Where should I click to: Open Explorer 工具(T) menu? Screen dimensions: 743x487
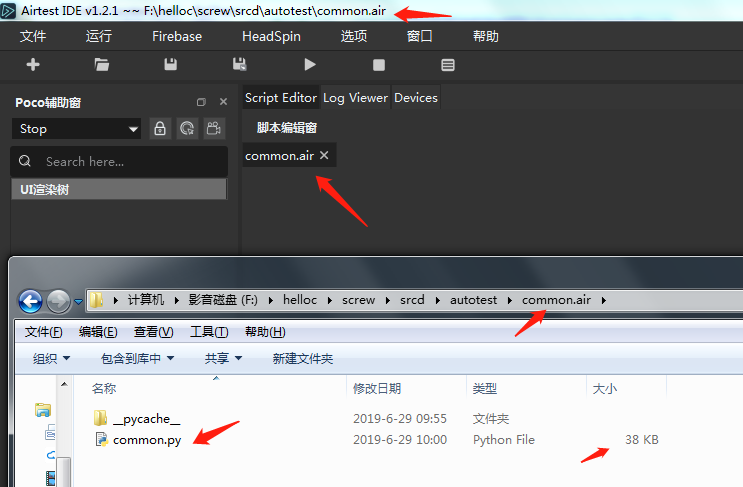(209, 332)
